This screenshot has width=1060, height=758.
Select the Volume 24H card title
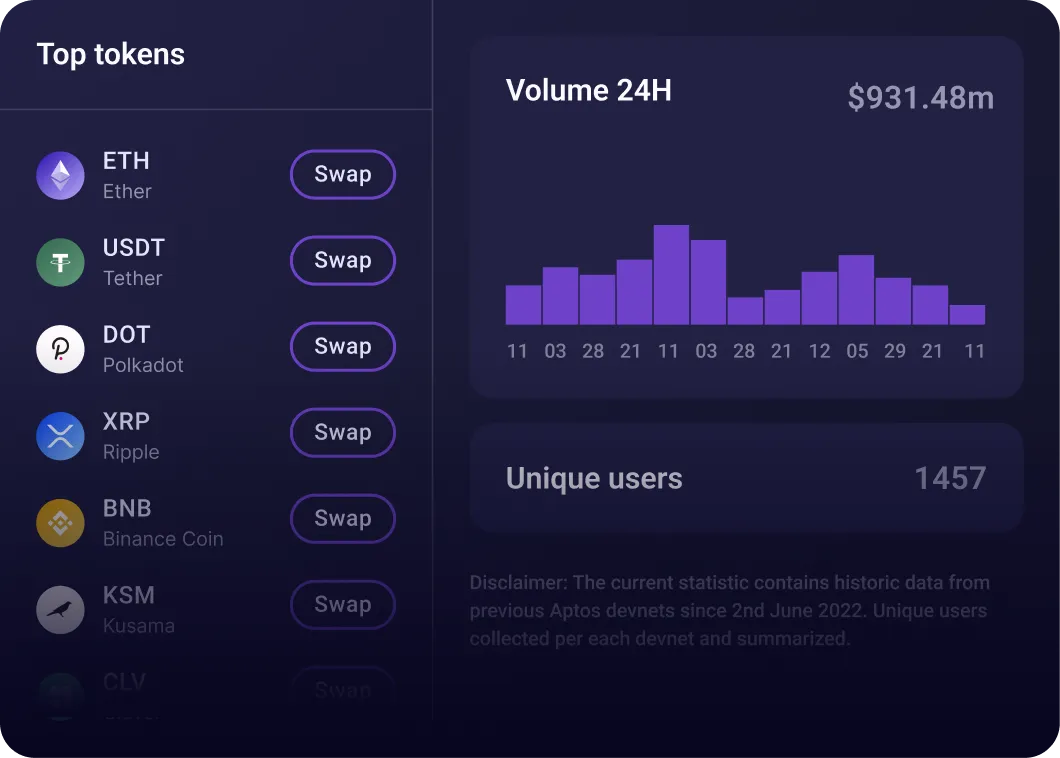pyautogui.click(x=589, y=90)
